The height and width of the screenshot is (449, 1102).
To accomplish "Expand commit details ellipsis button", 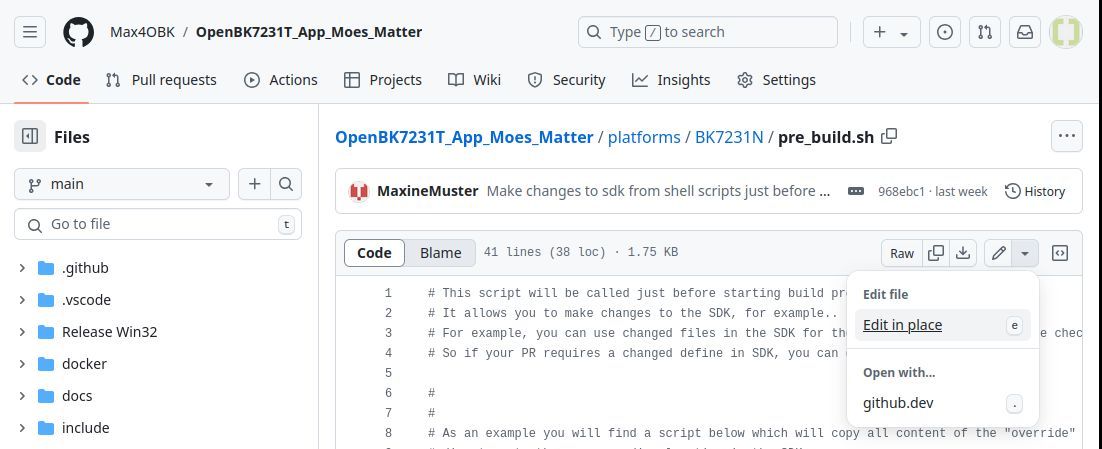I will tap(855, 191).
